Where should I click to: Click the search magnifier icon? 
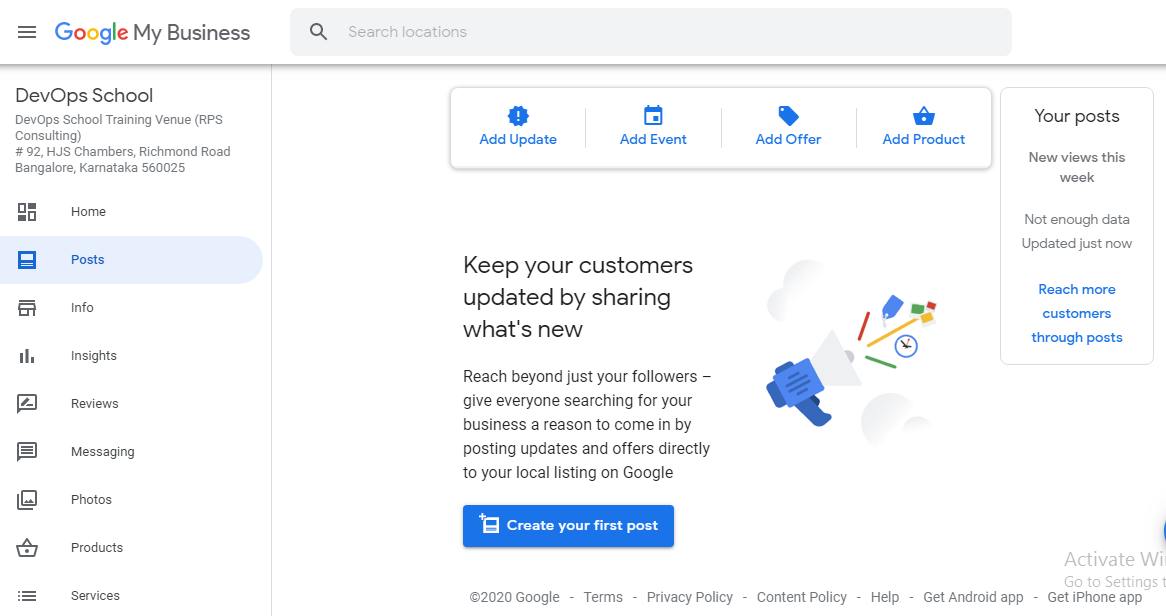318,32
